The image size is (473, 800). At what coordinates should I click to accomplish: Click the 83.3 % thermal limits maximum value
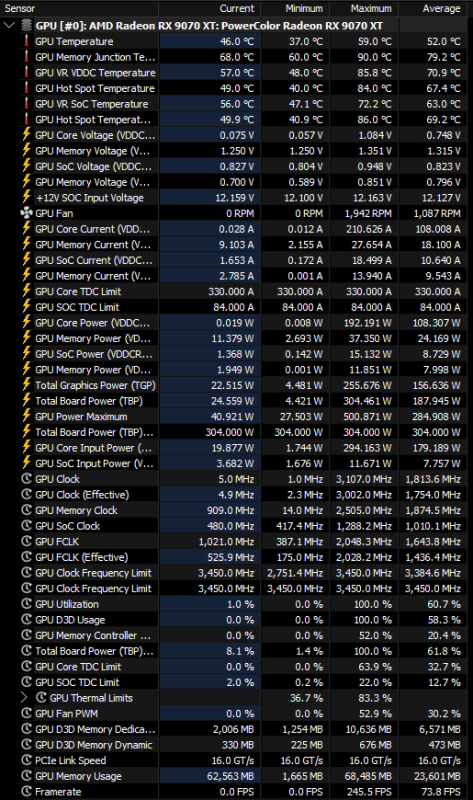click(x=375, y=698)
